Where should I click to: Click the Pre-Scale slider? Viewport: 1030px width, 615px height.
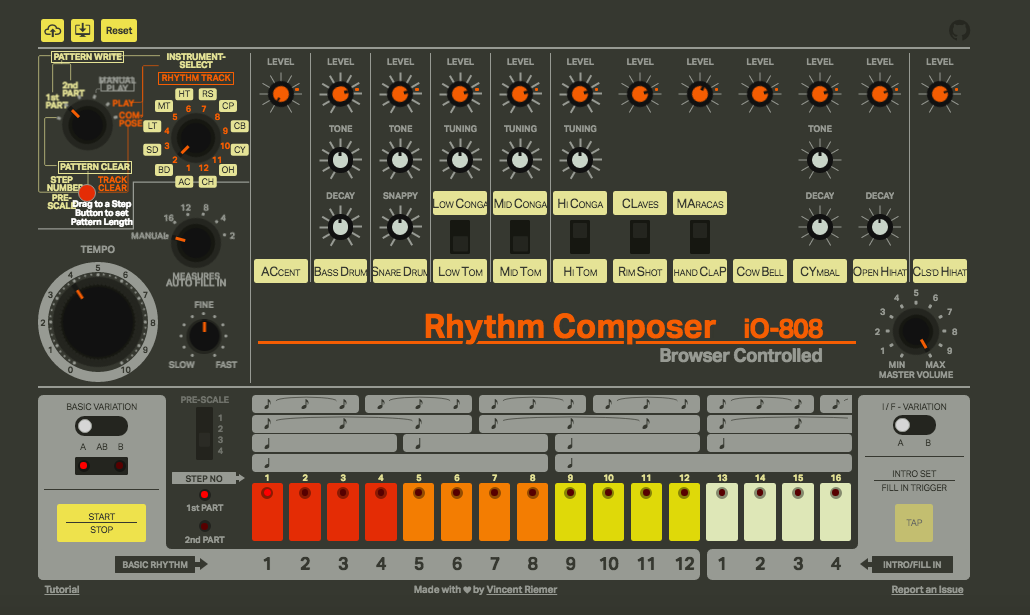click(x=204, y=432)
